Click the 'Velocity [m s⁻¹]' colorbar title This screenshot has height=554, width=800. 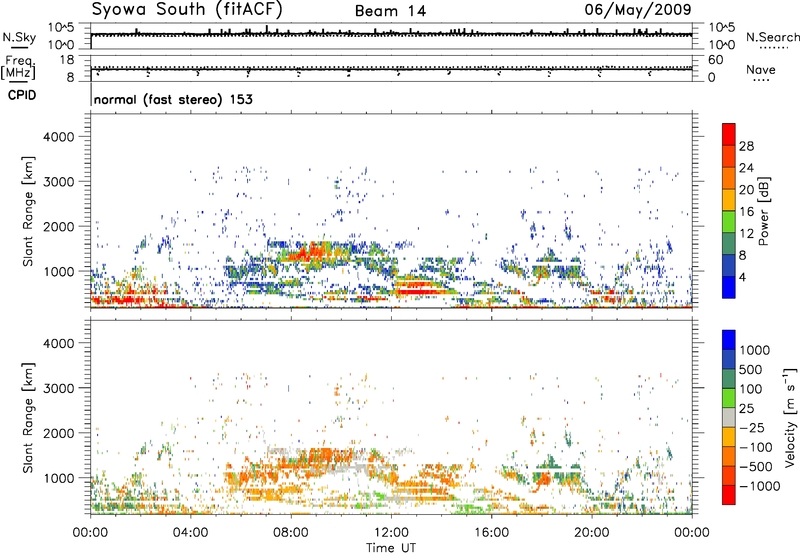[x=790, y=417]
